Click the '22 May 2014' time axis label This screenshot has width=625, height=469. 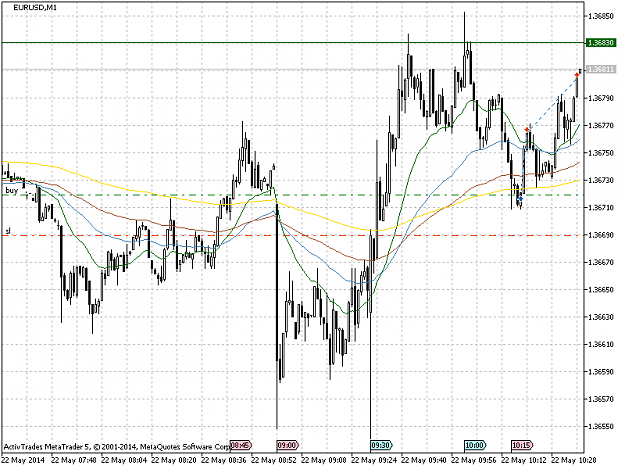(24, 460)
